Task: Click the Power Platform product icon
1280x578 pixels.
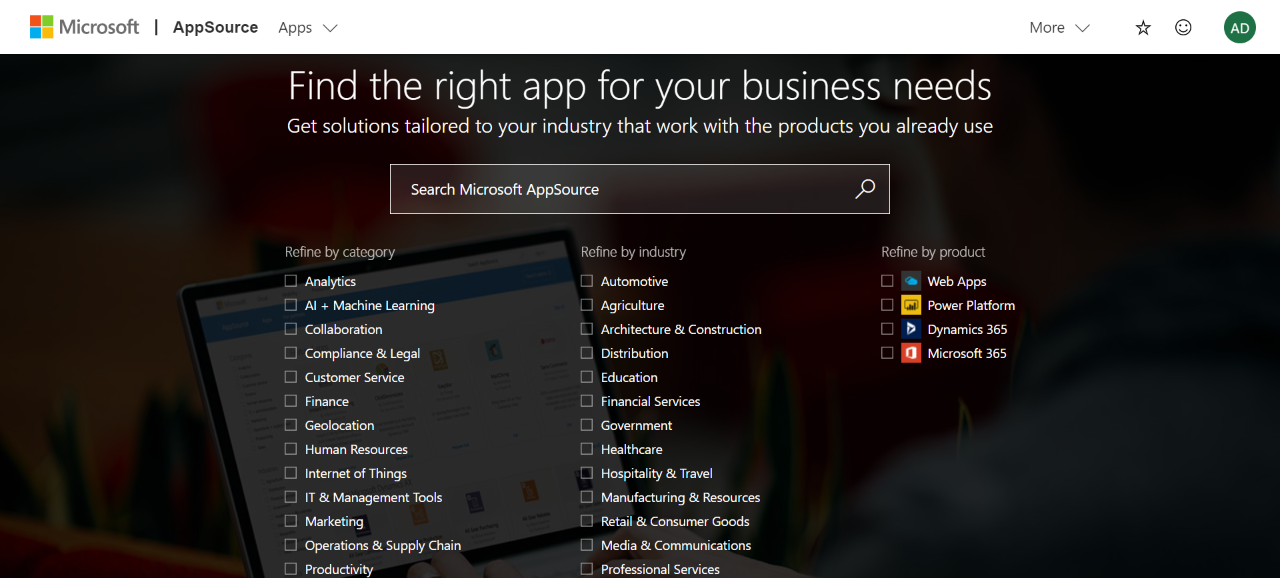Action: [911, 305]
